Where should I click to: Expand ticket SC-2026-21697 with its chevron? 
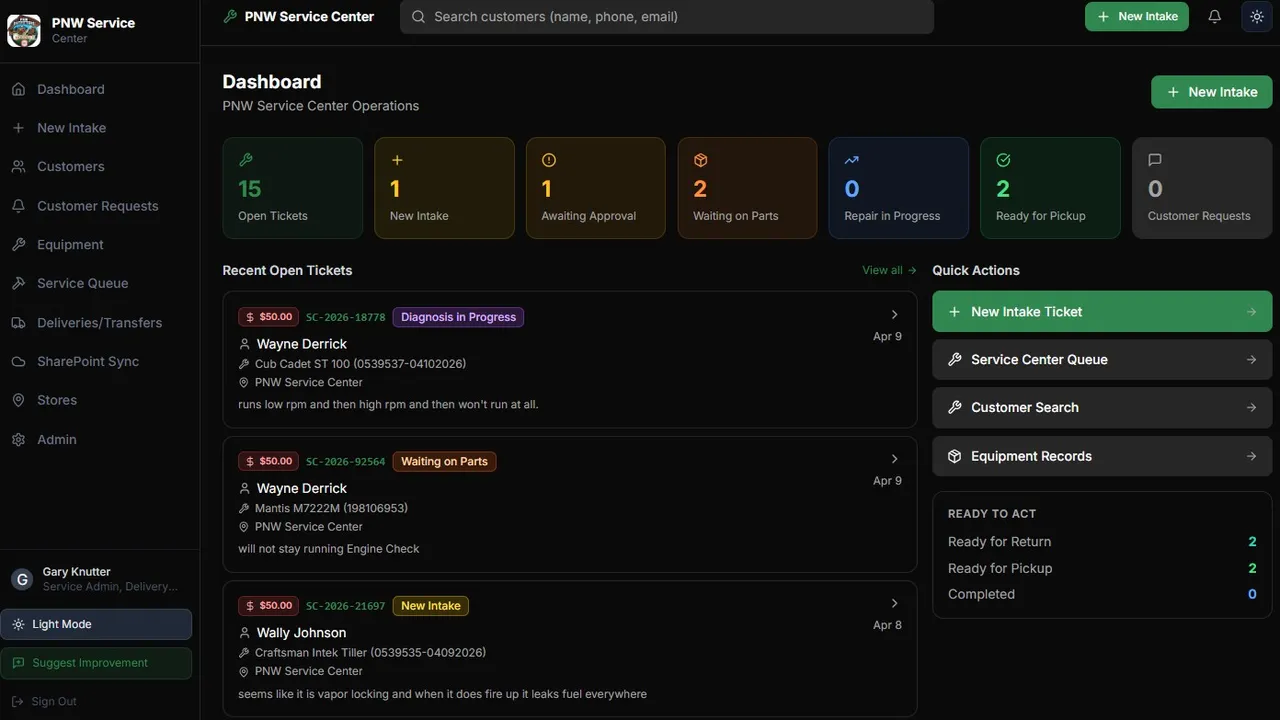point(894,603)
